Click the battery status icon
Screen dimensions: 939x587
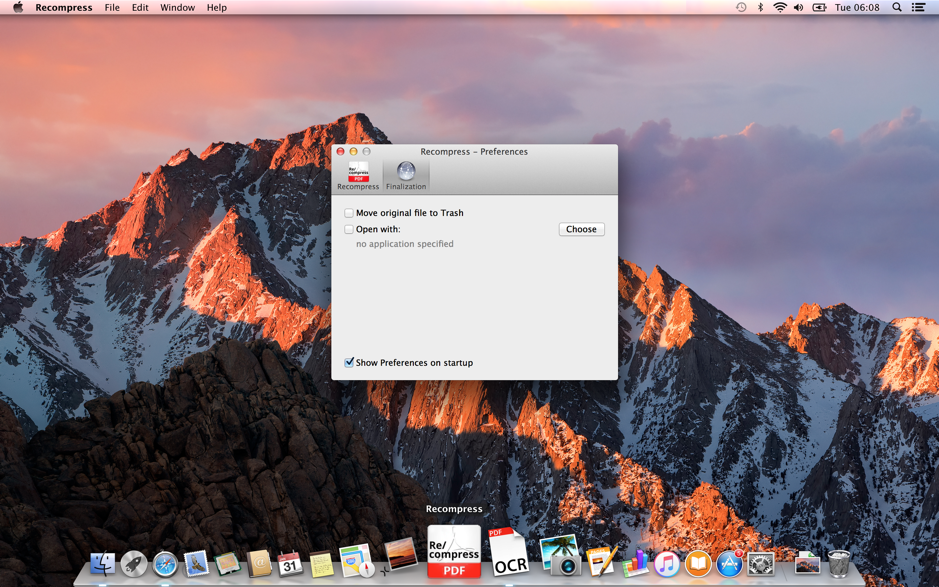pos(819,7)
